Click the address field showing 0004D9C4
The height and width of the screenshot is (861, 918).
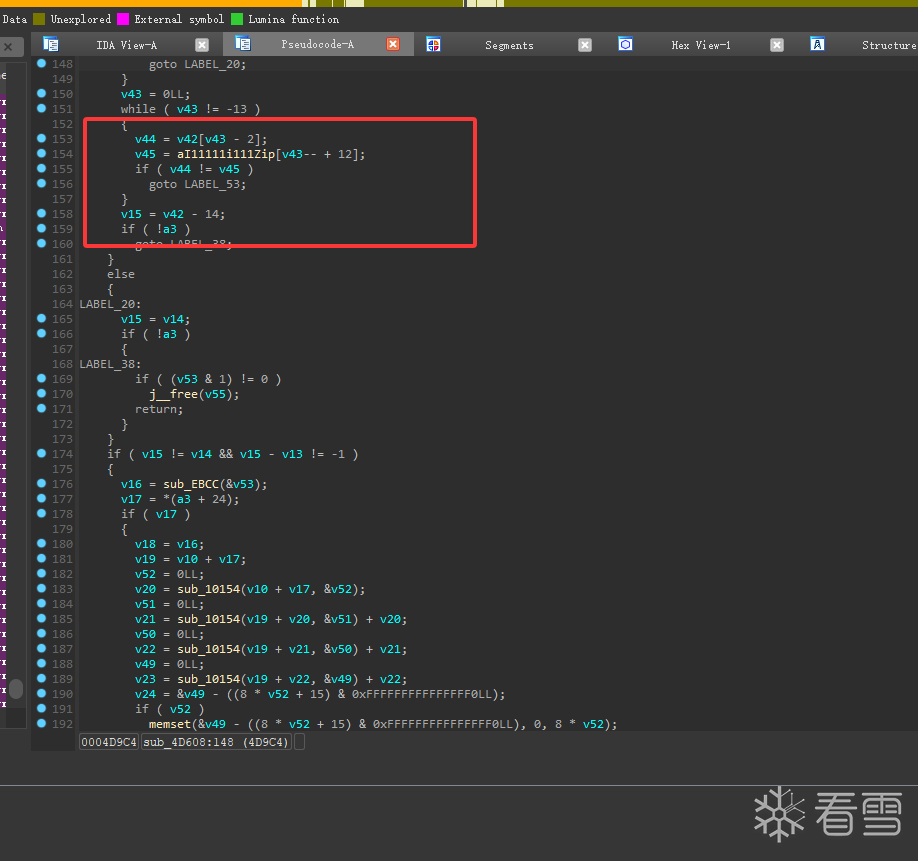coord(109,742)
